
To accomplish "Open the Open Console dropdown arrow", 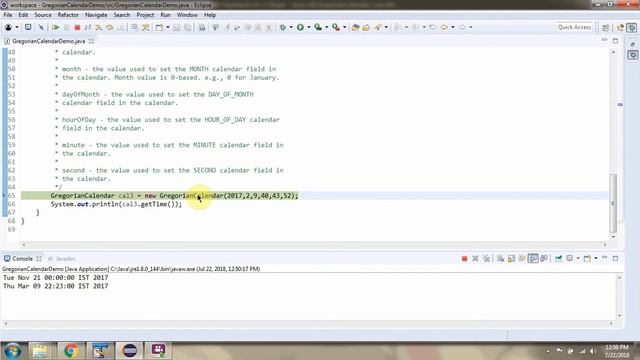I will 596,258.
